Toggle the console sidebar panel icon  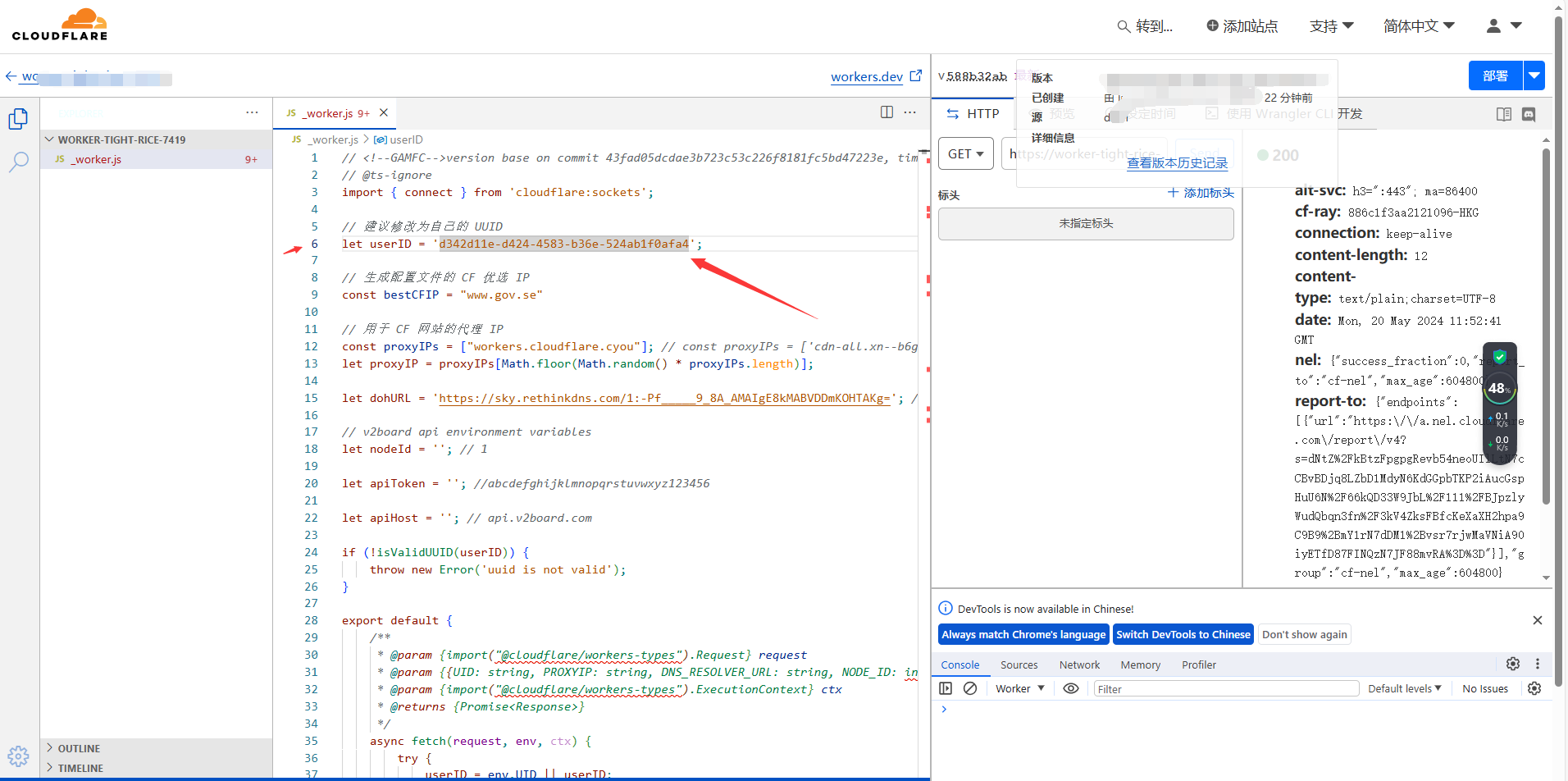click(946, 688)
